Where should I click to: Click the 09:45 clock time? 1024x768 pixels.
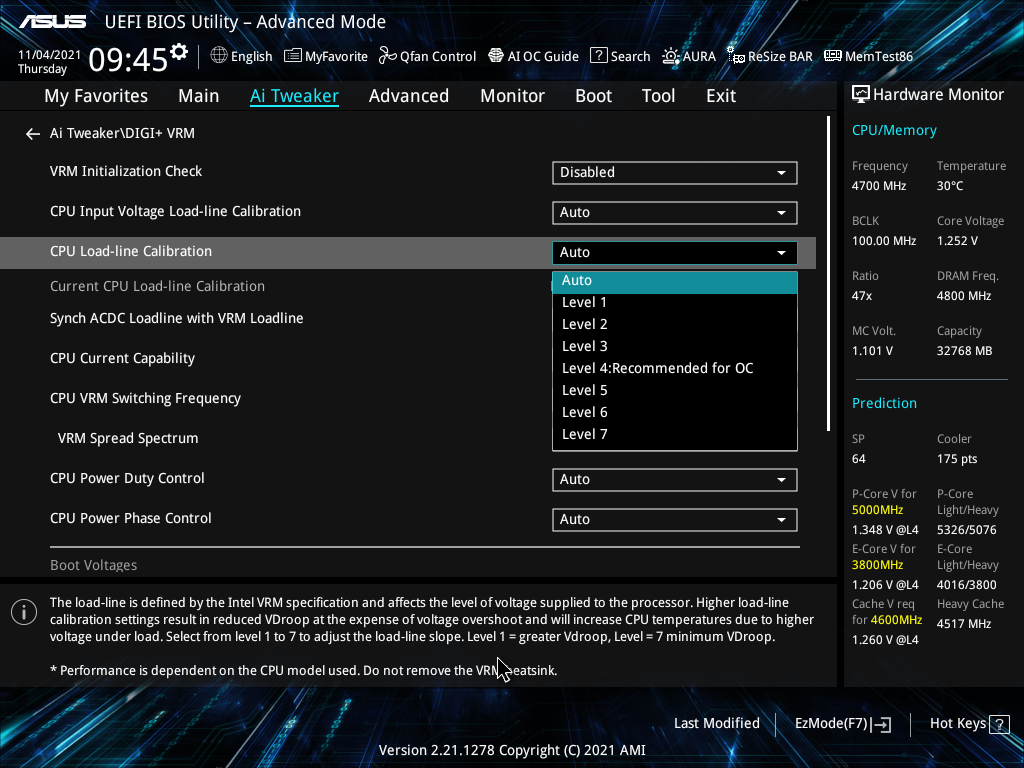(x=128, y=60)
